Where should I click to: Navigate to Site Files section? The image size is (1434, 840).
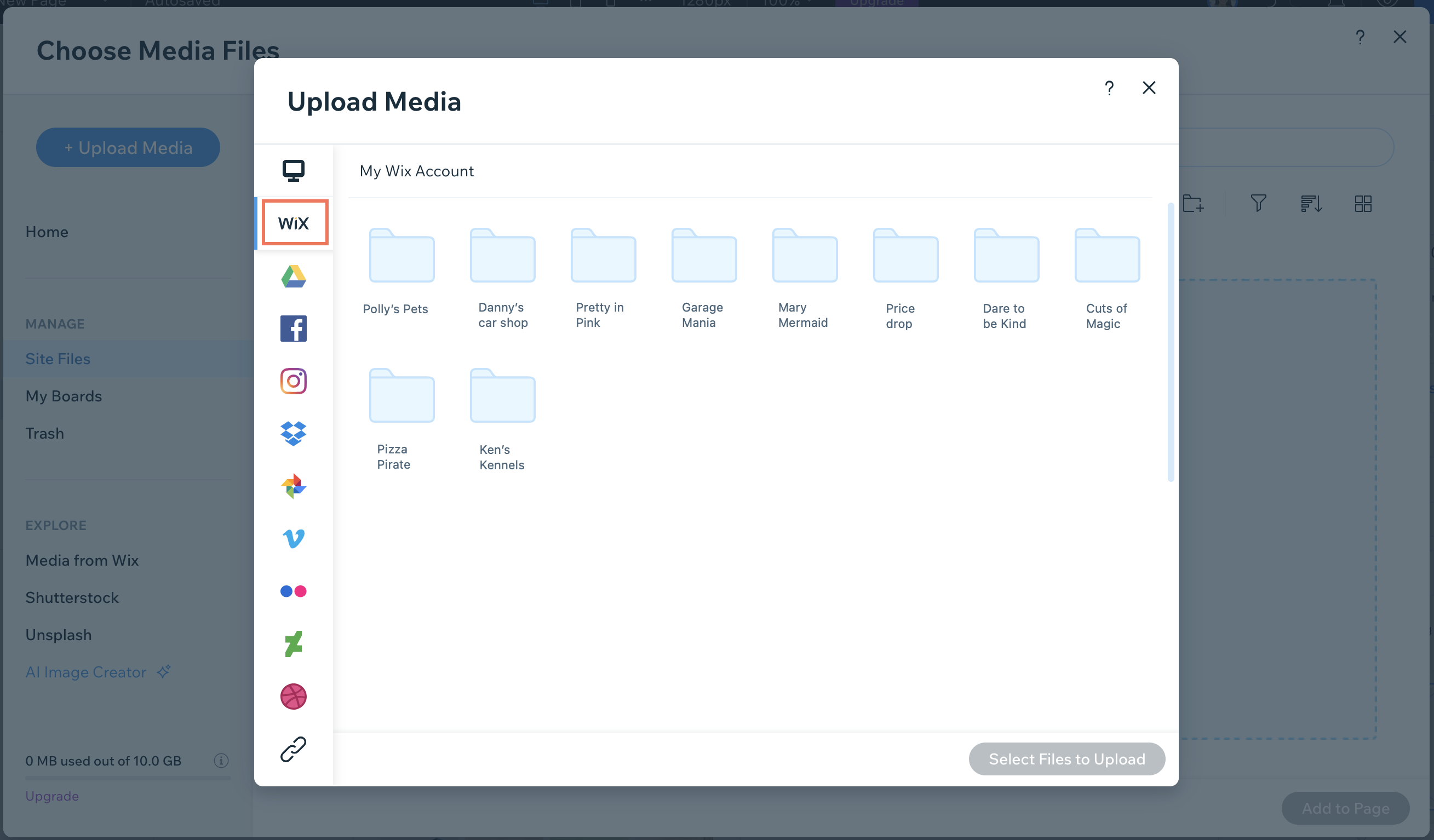pyautogui.click(x=57, y=357)
